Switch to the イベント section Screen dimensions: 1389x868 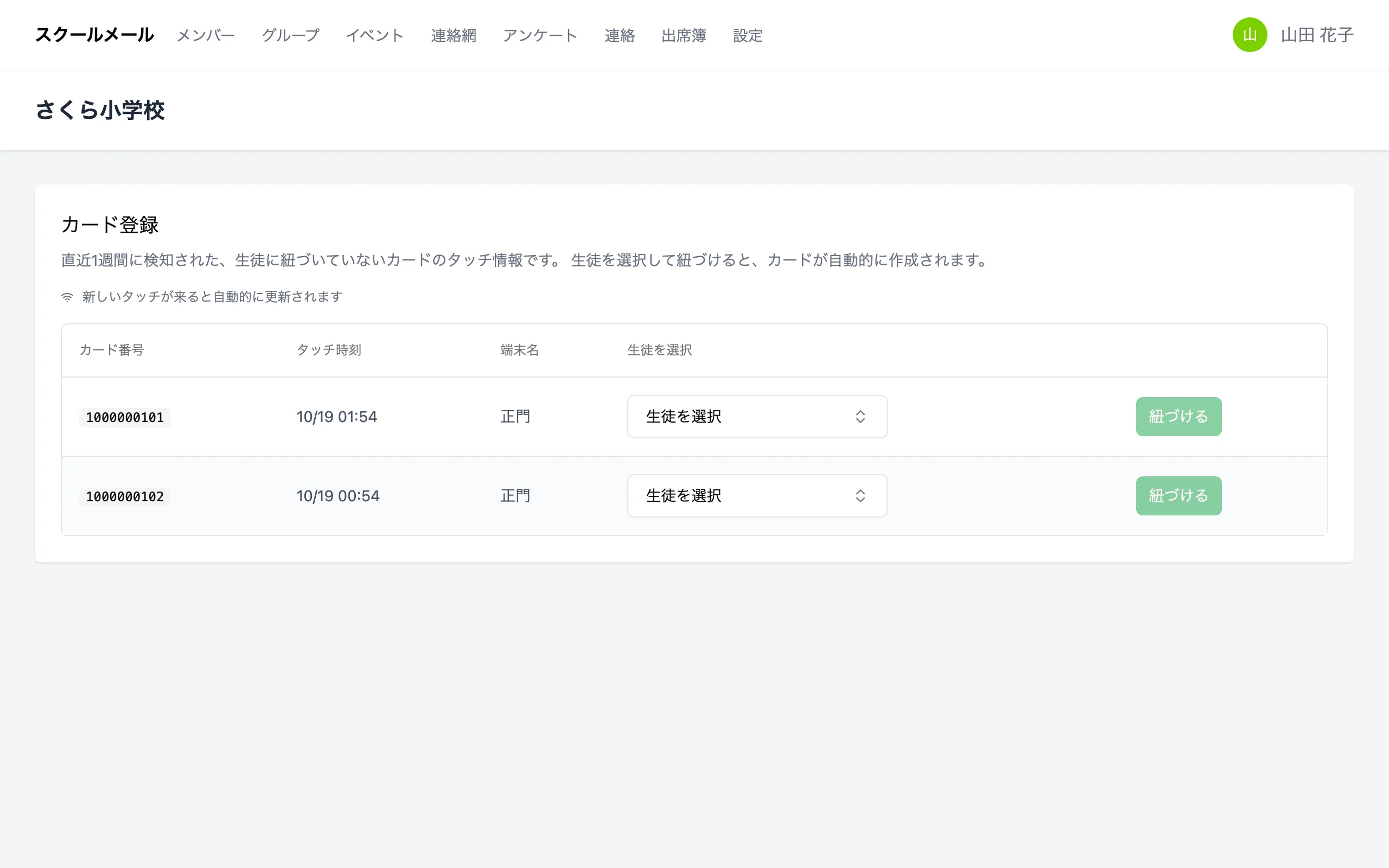375,36
